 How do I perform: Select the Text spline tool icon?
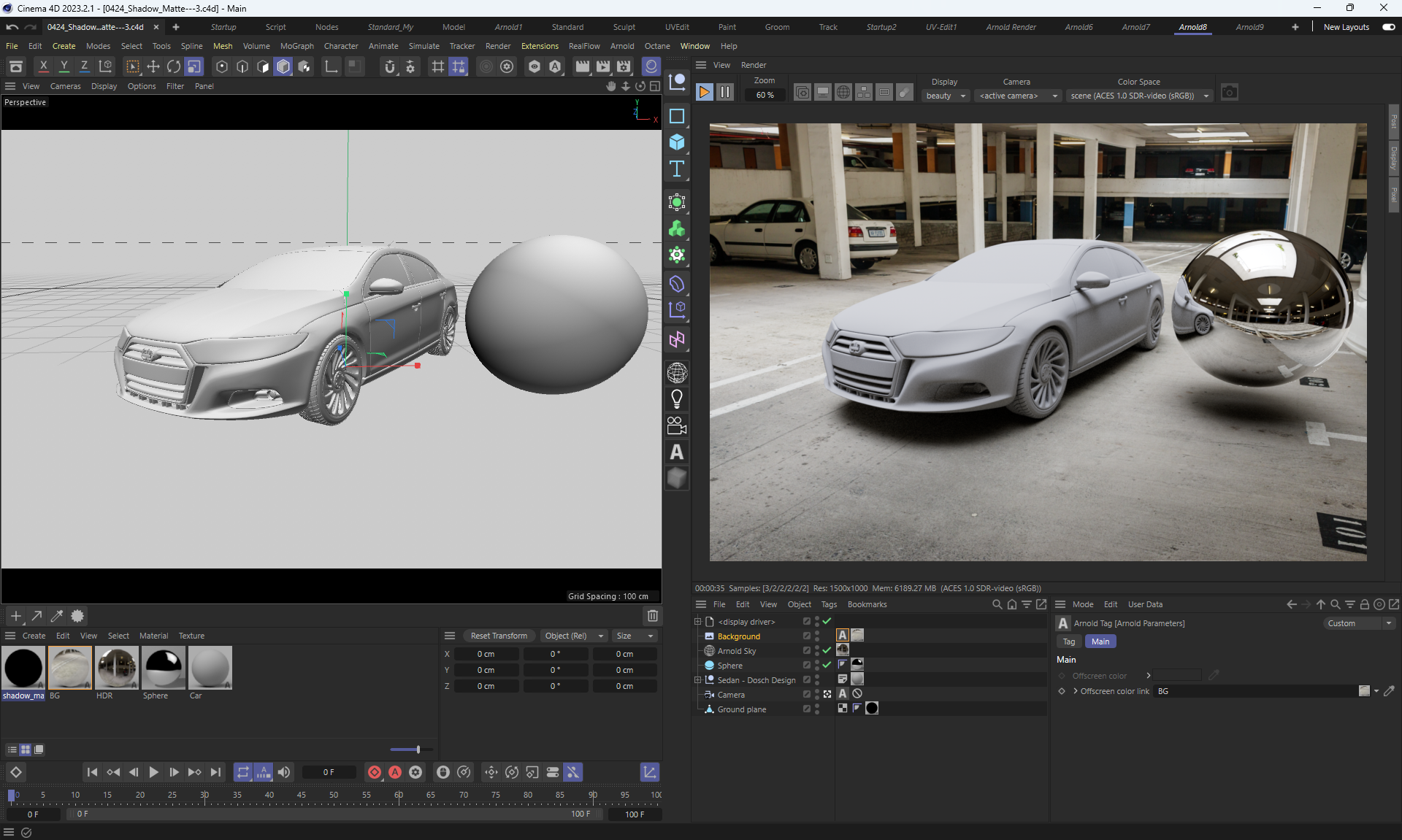coord(677,169)
